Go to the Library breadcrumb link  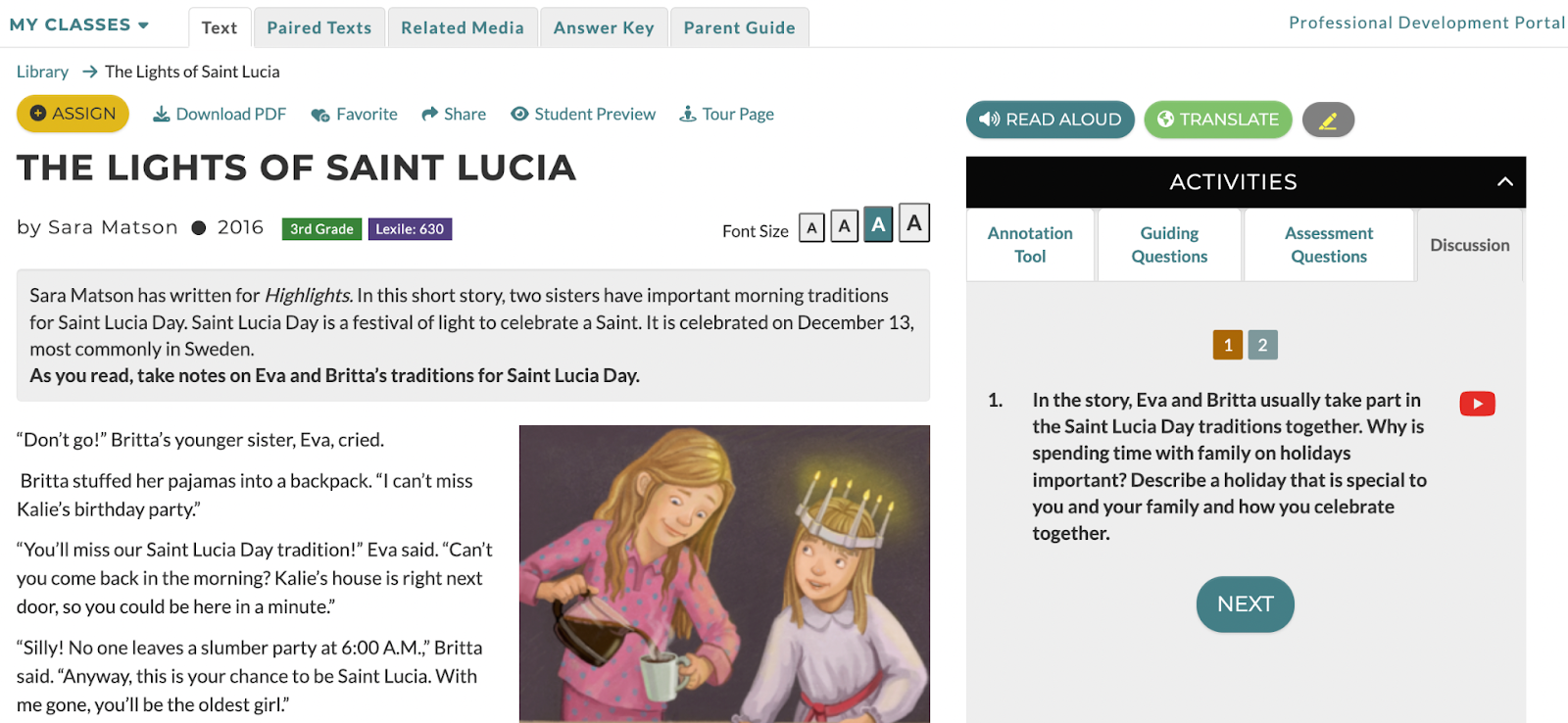pyautogui.click(x=42, y=72)
